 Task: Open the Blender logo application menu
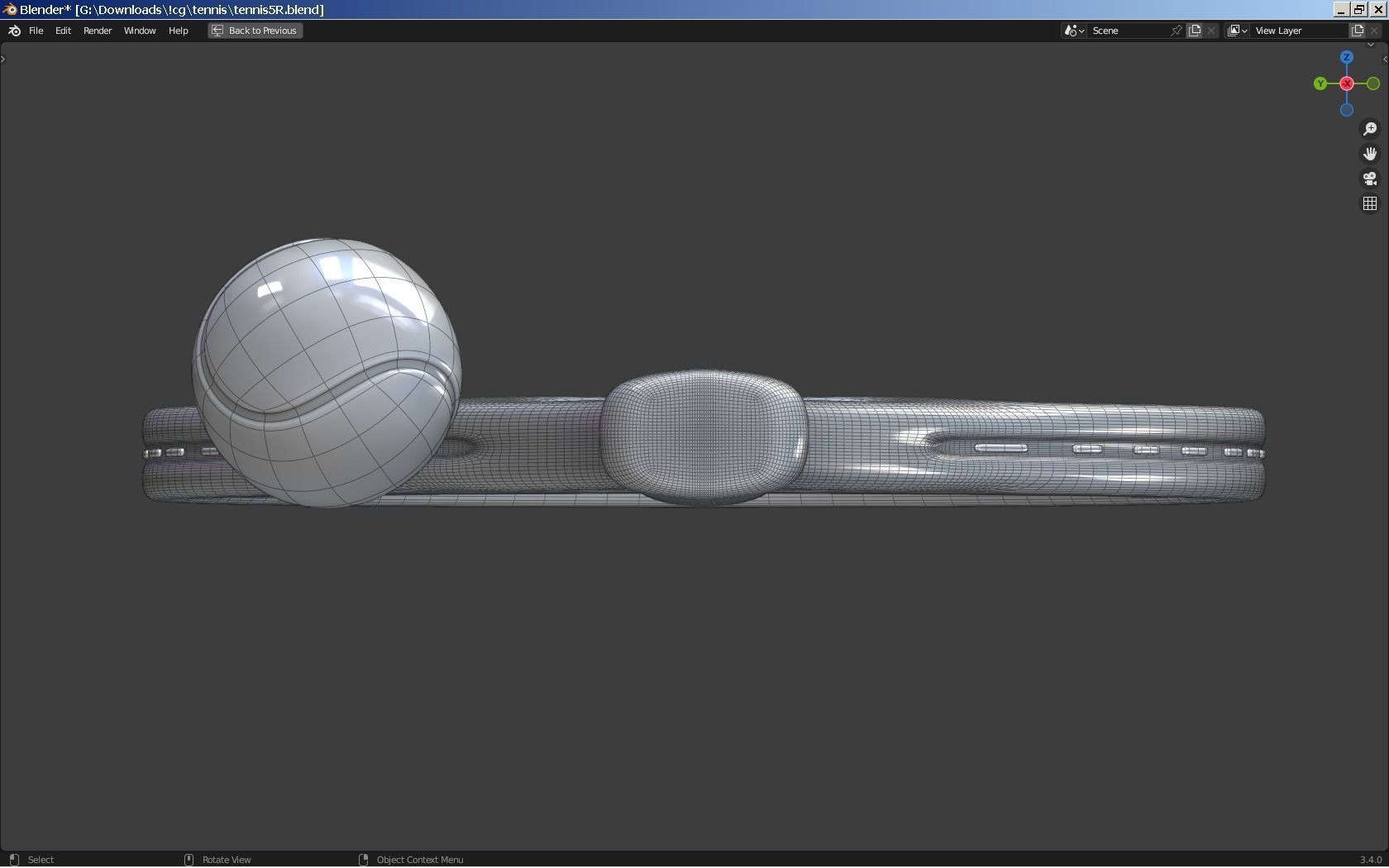pos(14,31)
